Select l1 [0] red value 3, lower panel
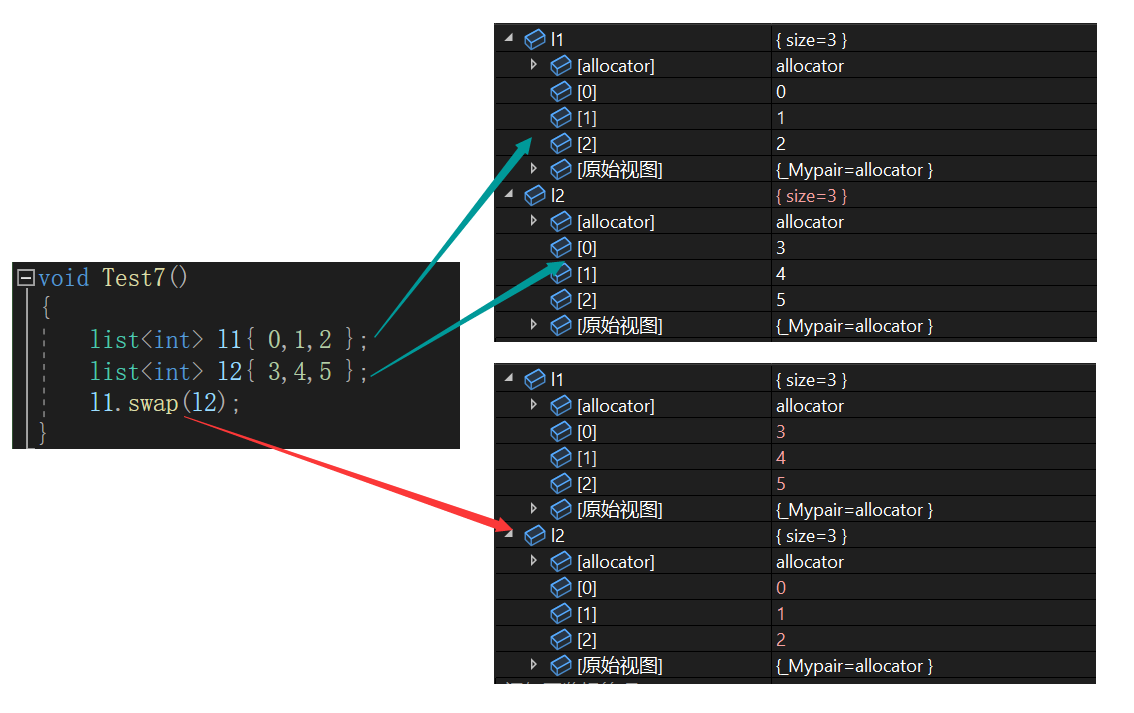The width and height of the screenshot is (1134, 713). click(x=780, y=432)
